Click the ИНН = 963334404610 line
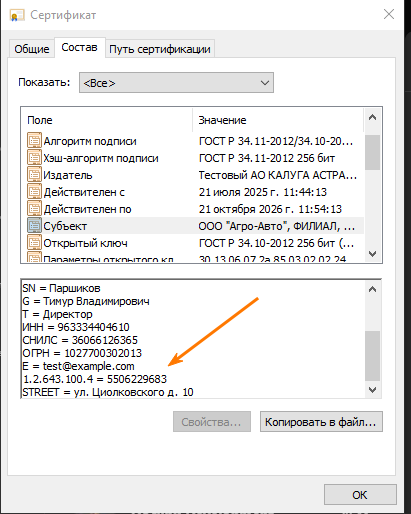The width and height of the screenshot is (411, 514). 76,327
